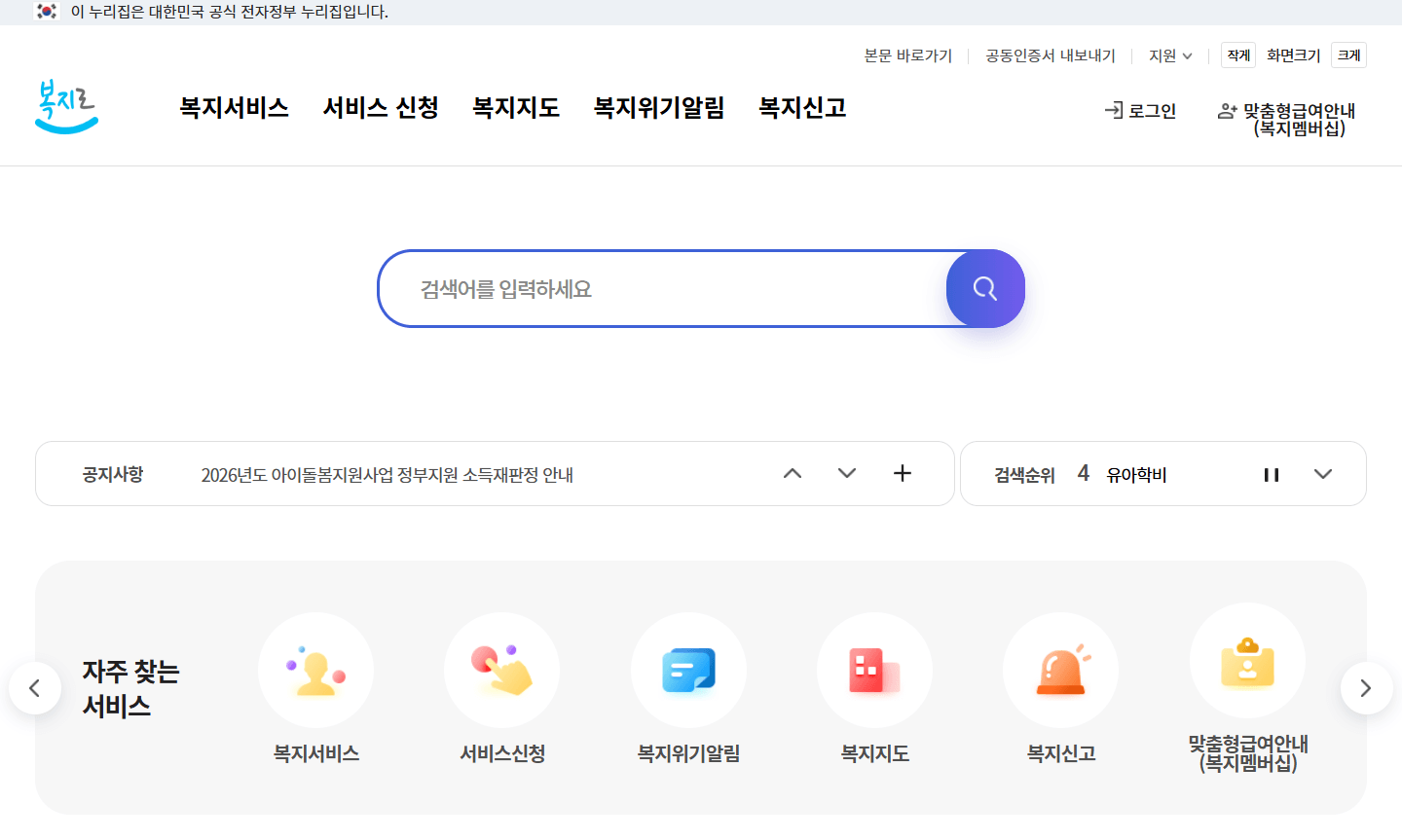The width and height of the screenshot is (1402, 840).
Task: Show next notice with down arrow
Action: pos(846,473)
